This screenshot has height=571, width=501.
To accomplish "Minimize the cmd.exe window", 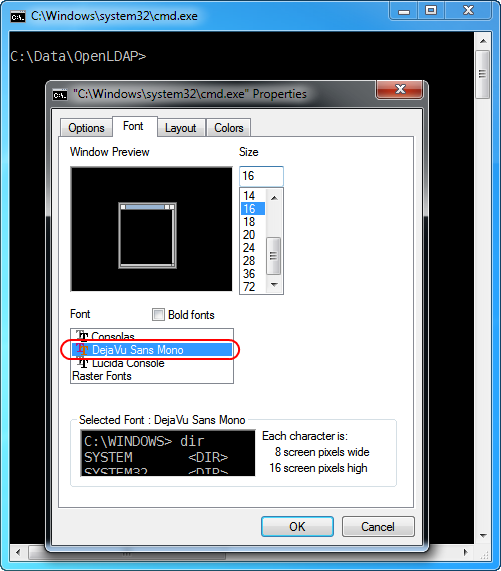I will (403, 11).
